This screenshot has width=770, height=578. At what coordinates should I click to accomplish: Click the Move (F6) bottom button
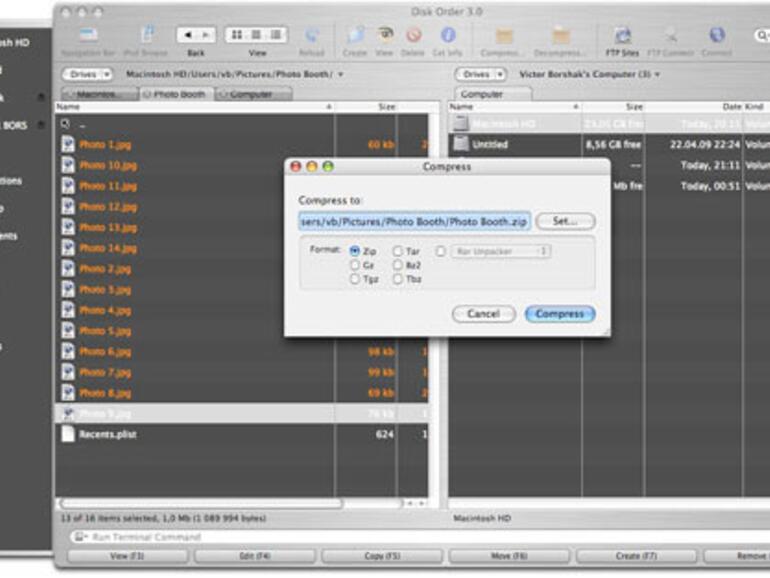[509, 556]
